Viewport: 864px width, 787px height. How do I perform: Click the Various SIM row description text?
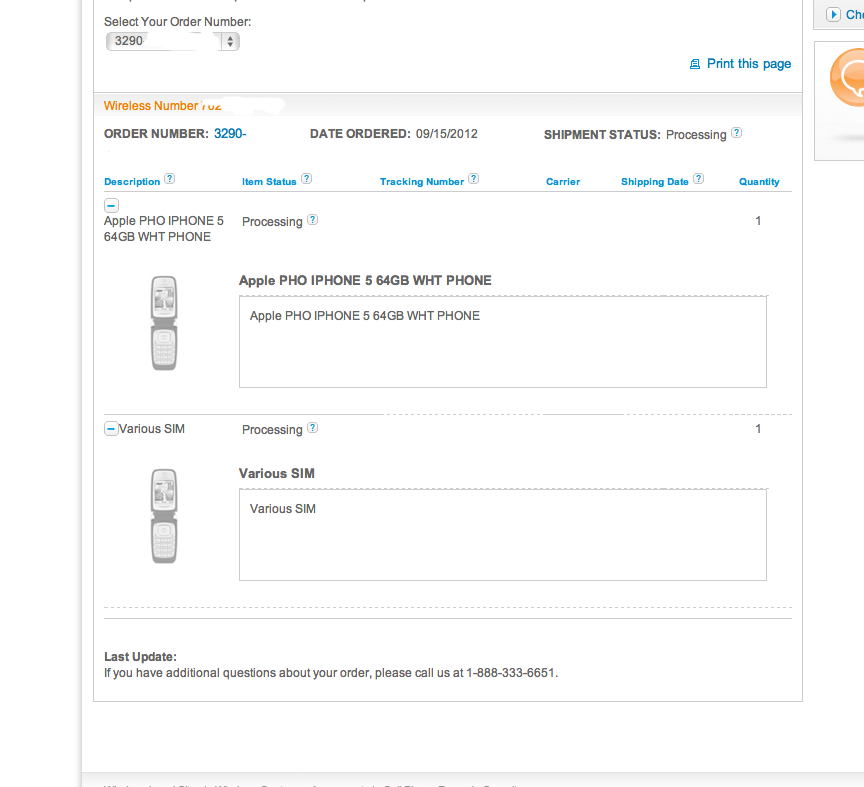[152, 429]
